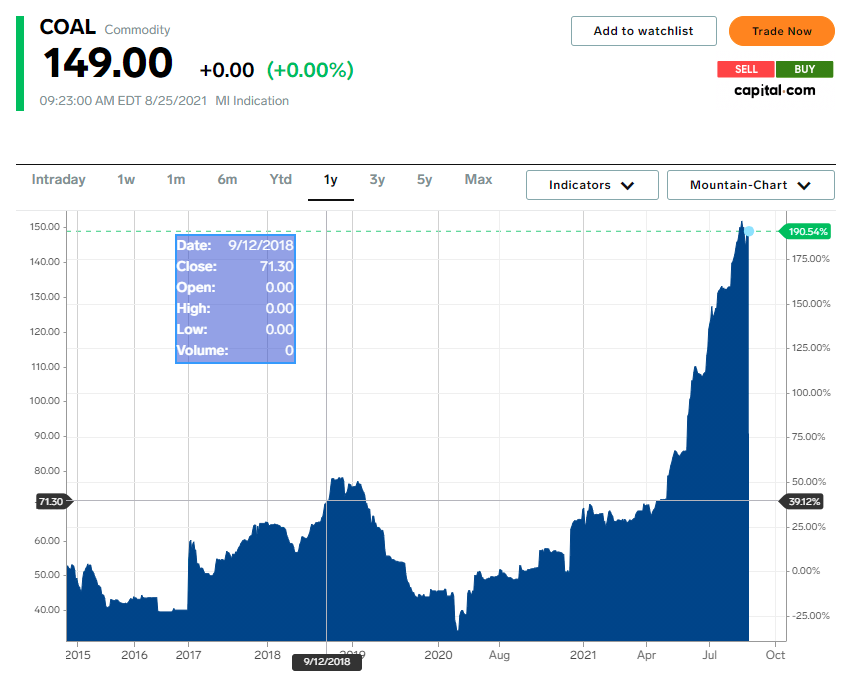
Task: Click the Oct x-axis label
Action: tap(775, 655)
